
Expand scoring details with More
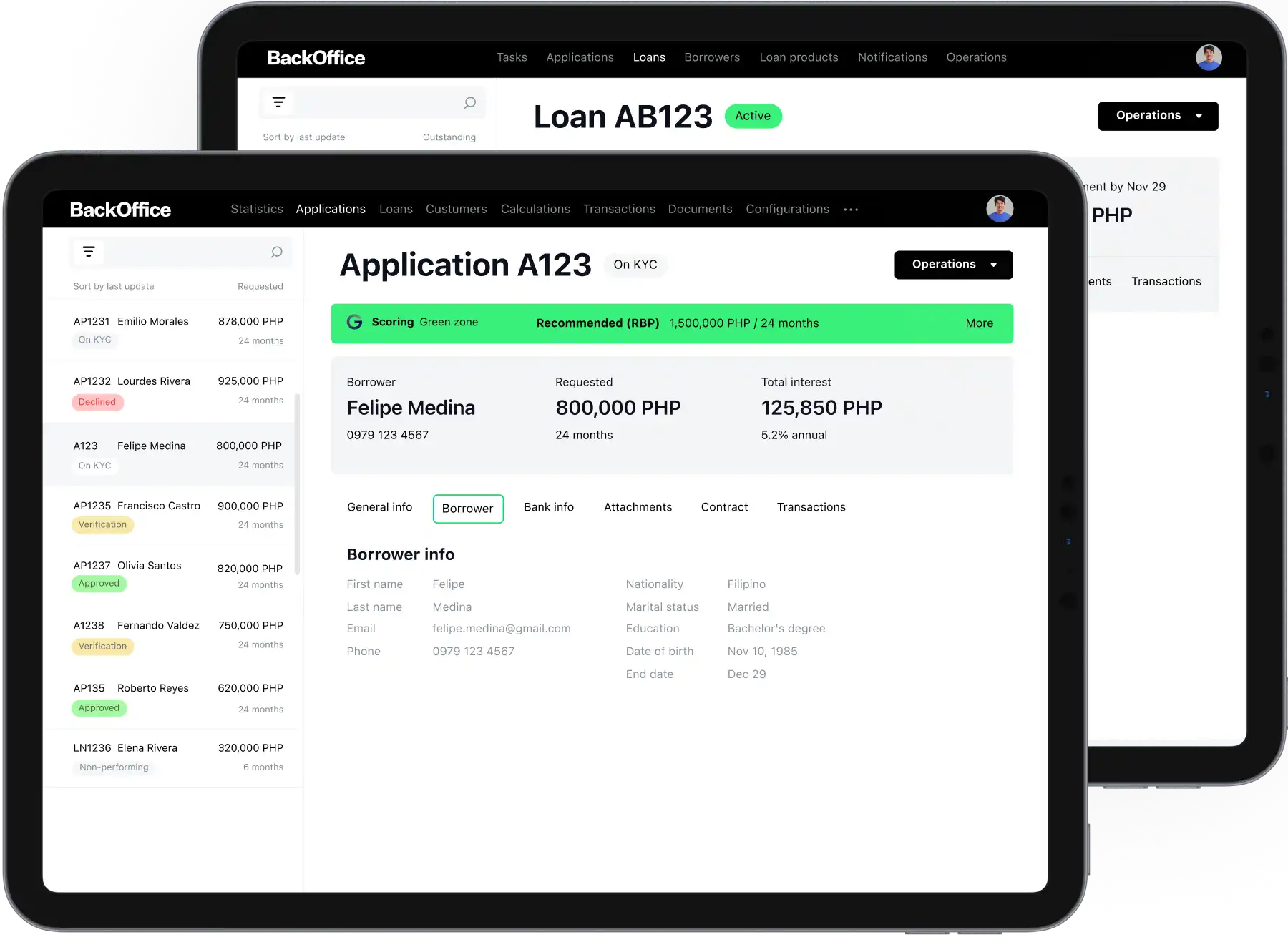coord(979,323)
